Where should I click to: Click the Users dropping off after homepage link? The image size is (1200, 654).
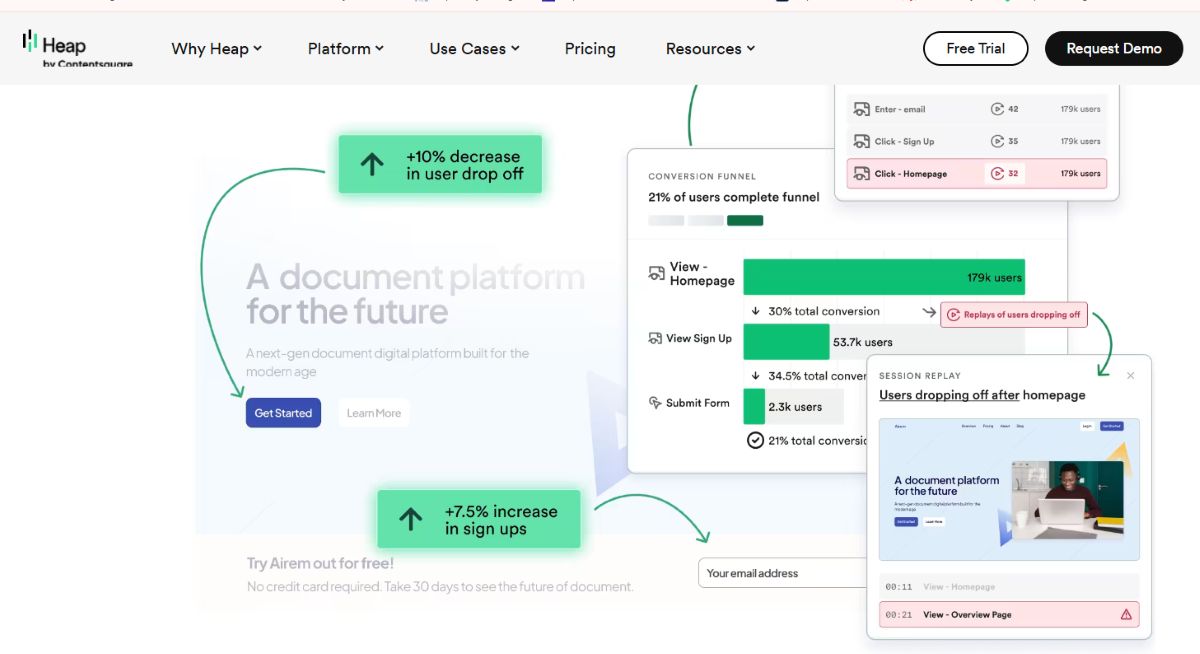(x=982, y=395)
